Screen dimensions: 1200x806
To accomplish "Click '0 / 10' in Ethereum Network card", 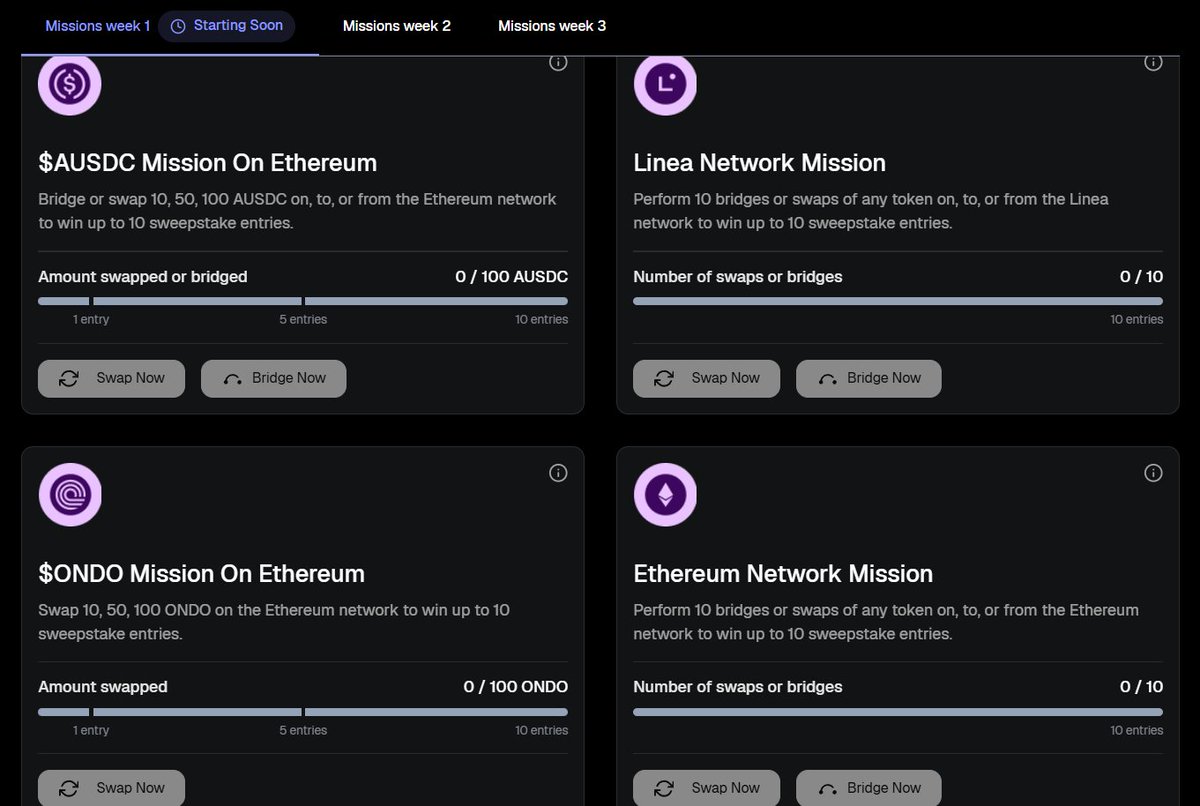I will tap(1141, 687).
